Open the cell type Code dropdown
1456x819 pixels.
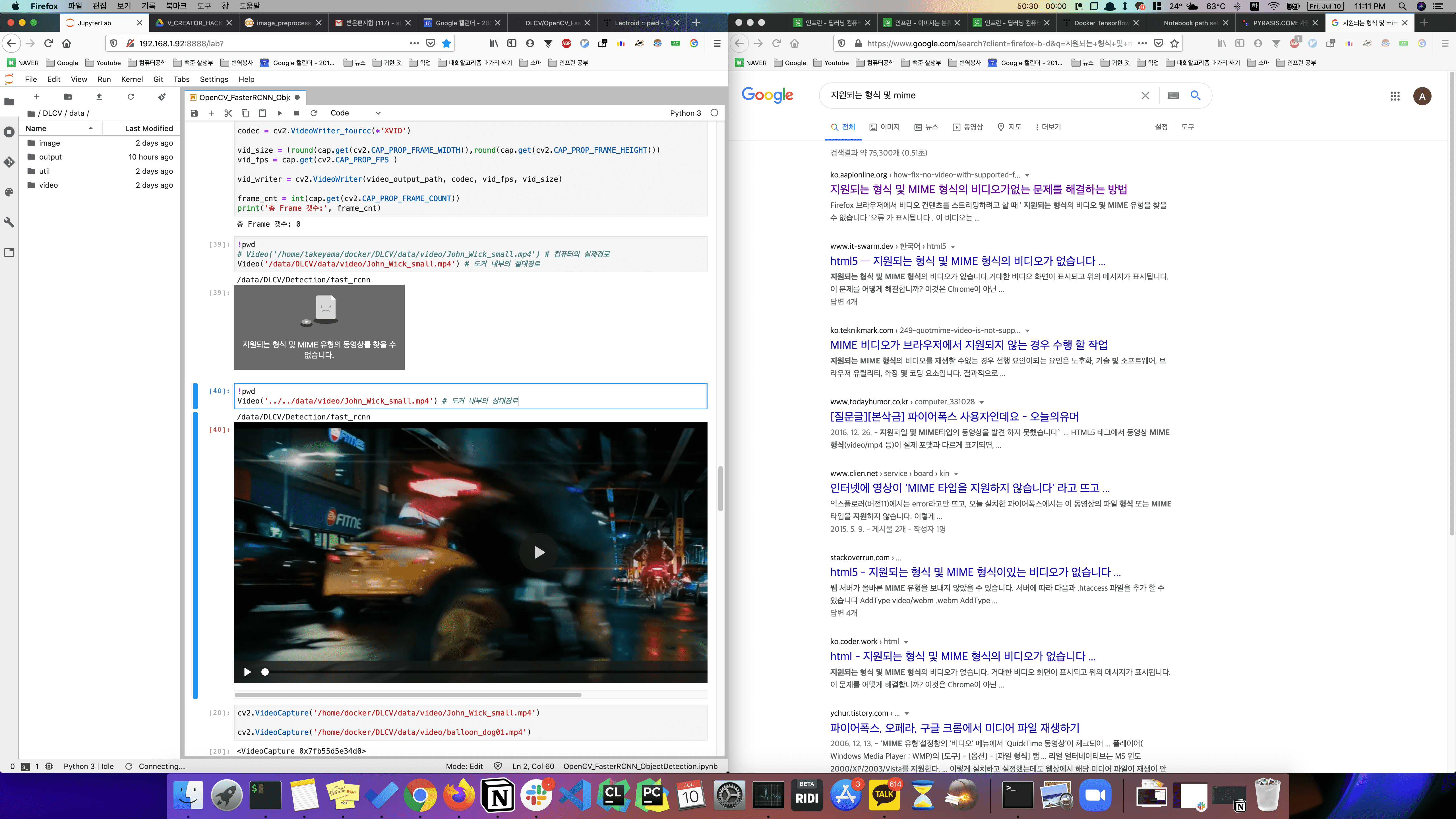(355, 113)
